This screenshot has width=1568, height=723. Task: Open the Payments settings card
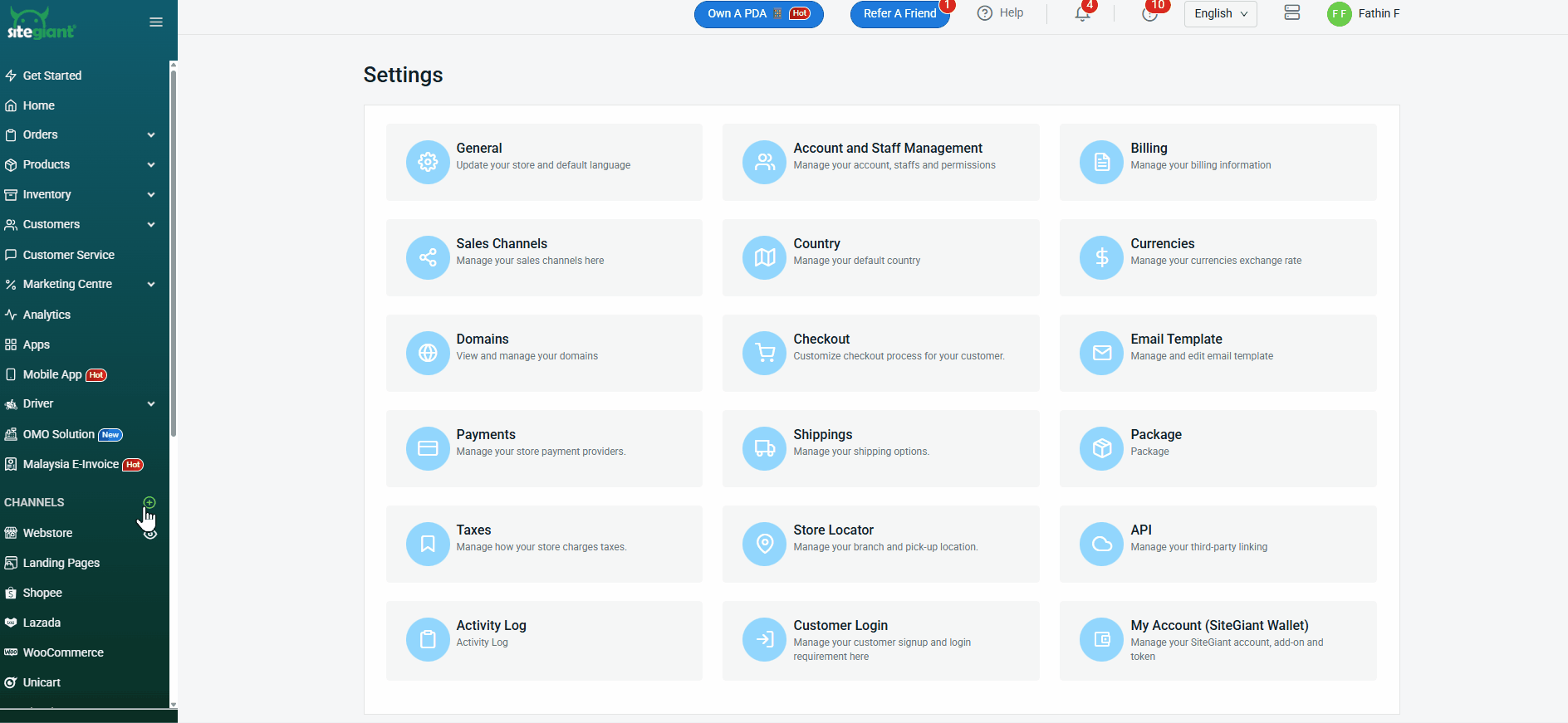tap(544, 448)
